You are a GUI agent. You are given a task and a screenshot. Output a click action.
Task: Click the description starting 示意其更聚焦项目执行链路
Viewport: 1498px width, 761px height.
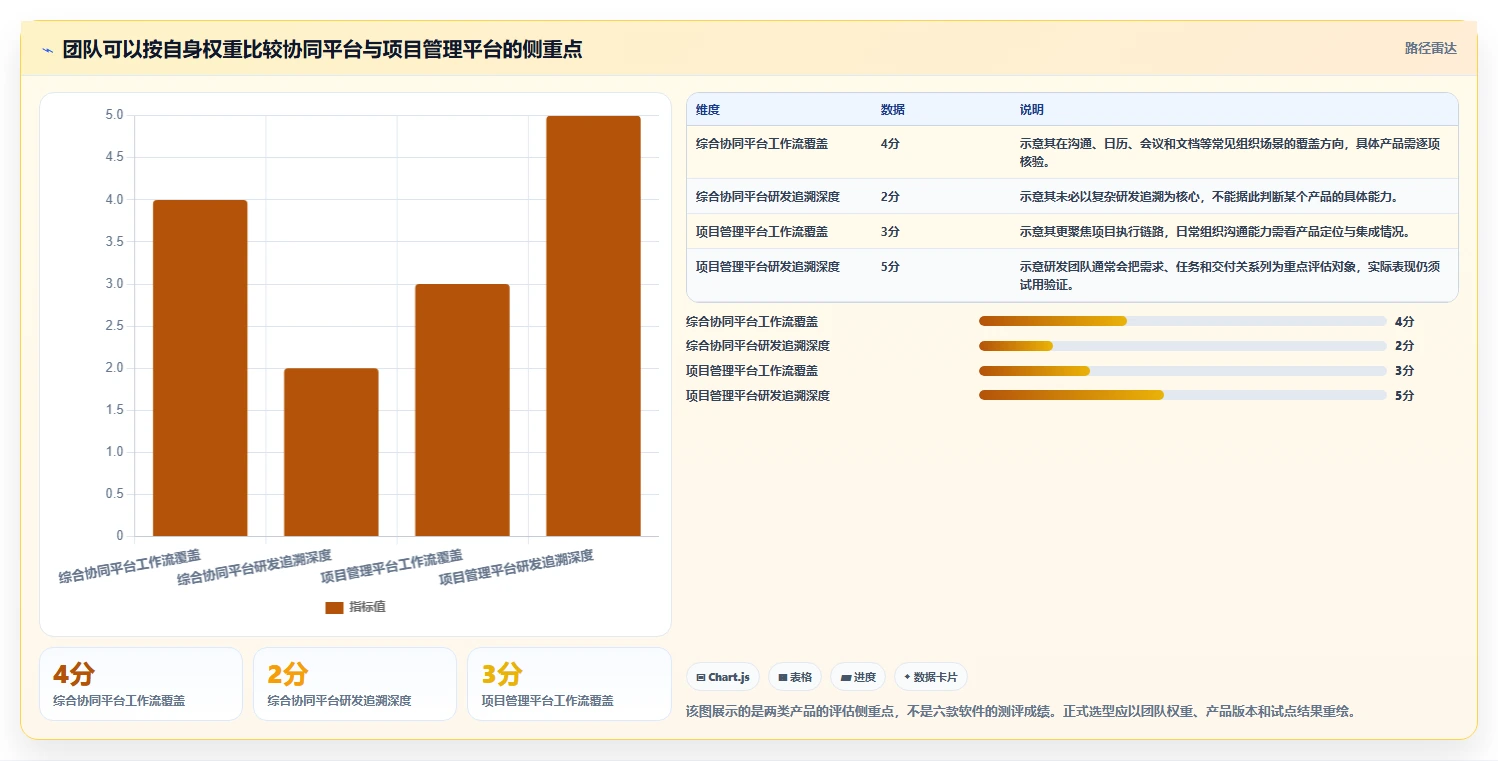1214,232
